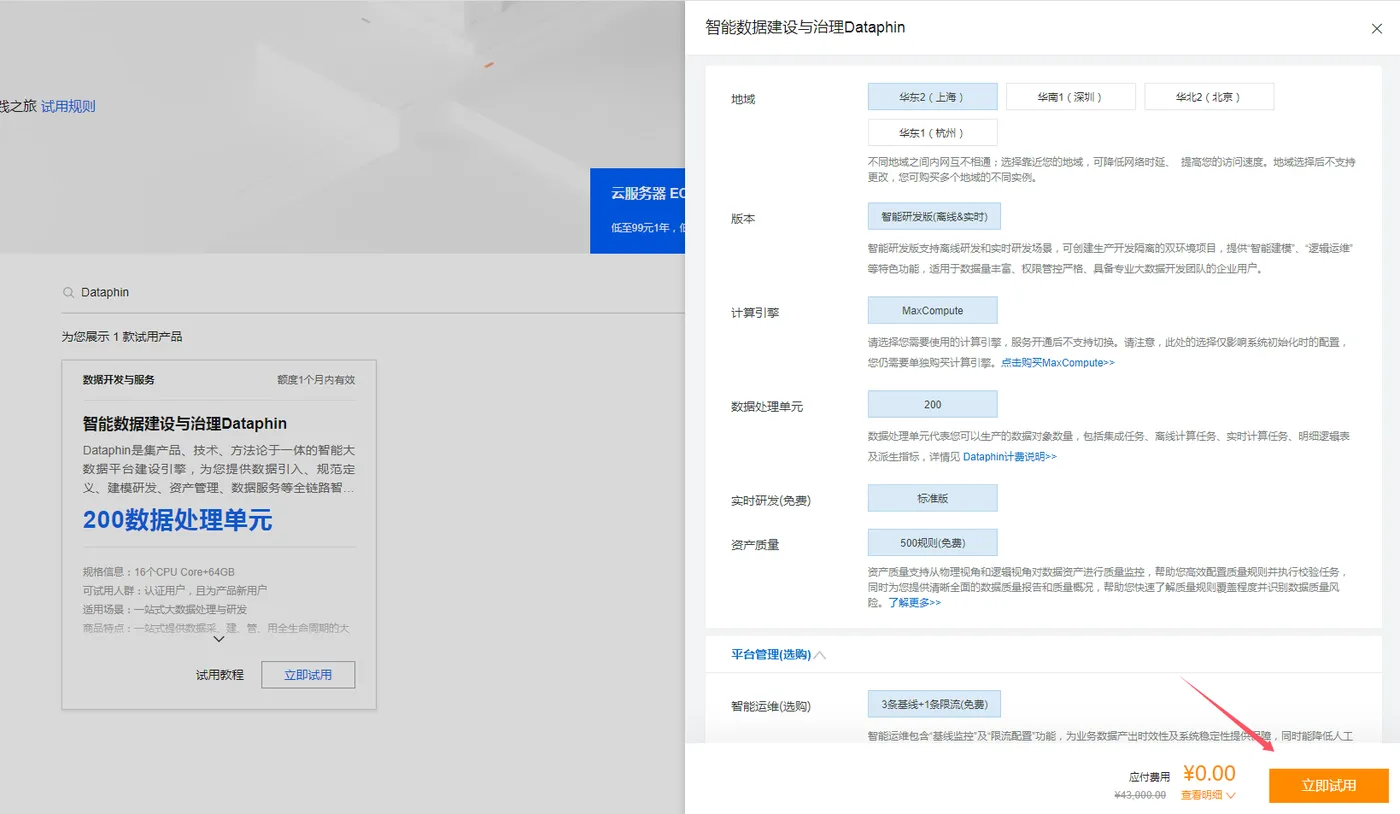Select region 华北2(北京)
This screenshot has width=1400, height=814.
[1209, 96]
